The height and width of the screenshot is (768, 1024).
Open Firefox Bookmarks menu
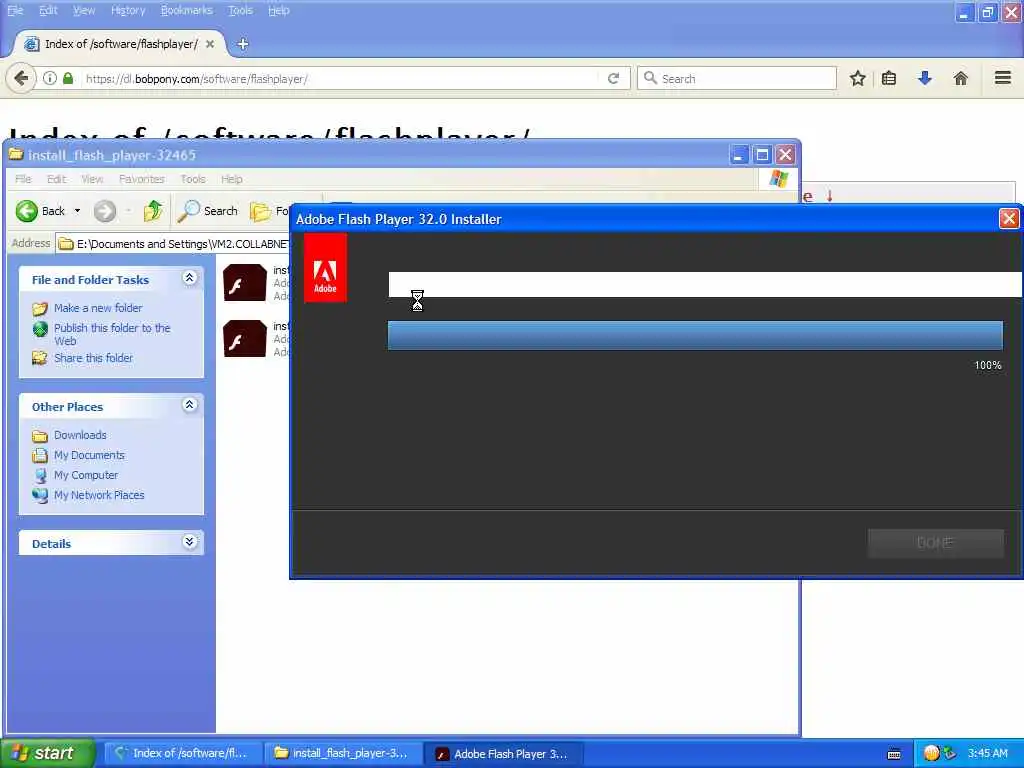187,10
